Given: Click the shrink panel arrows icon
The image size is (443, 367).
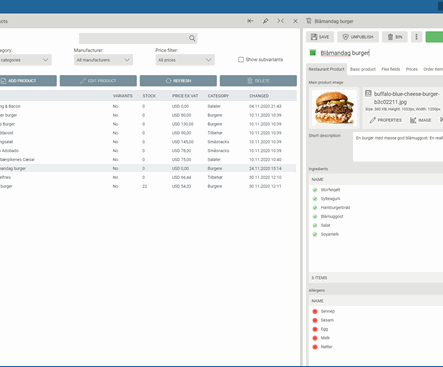Looking at the screenshot, I should coord(281,21).
